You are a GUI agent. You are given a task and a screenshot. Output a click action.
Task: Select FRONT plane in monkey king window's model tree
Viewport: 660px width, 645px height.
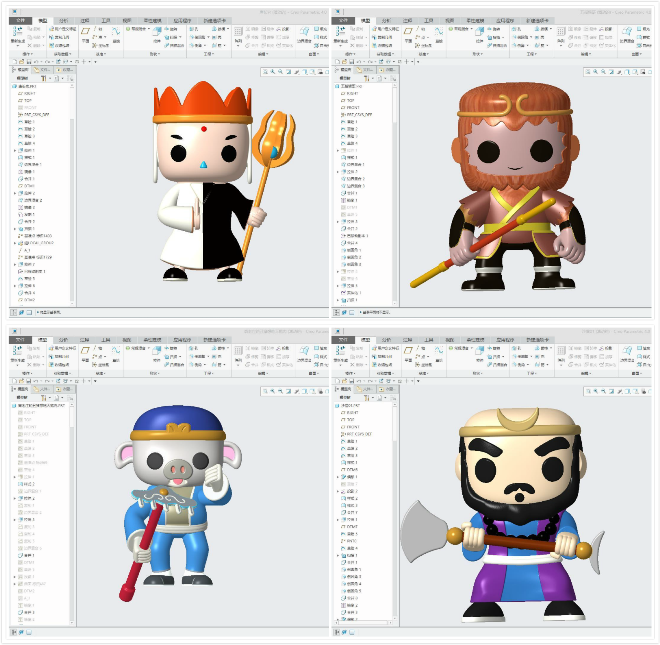click(x=350, y=107)
